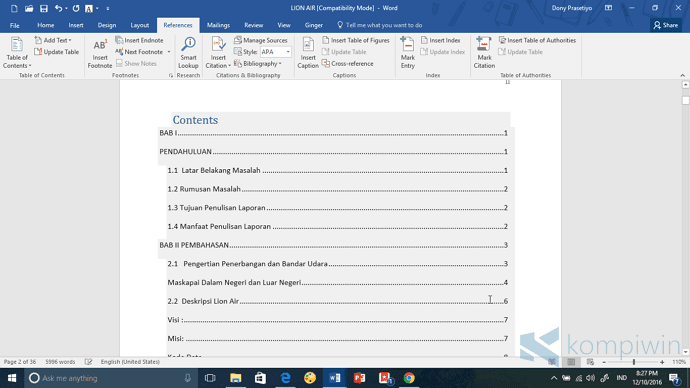Switch to the Design tab
This screenshot has width=690, height=388.
click(107, 25)
